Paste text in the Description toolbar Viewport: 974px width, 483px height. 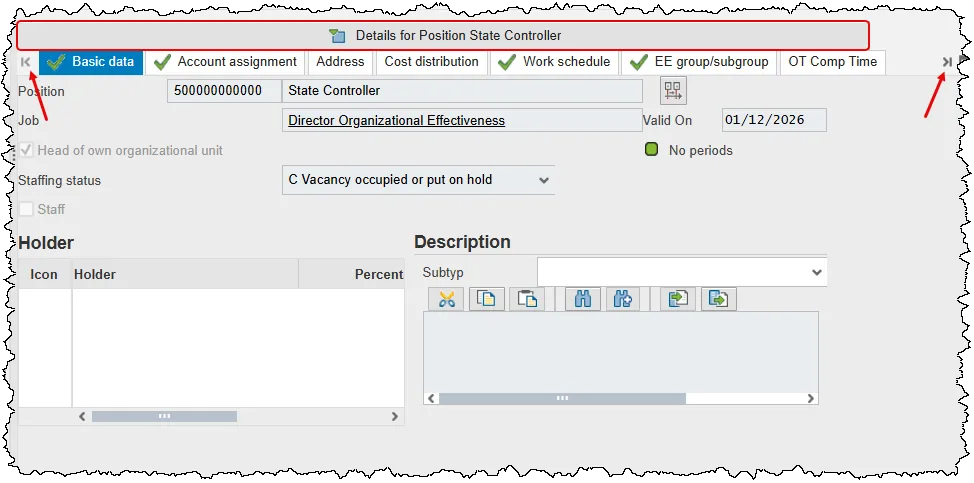[527, 299]
